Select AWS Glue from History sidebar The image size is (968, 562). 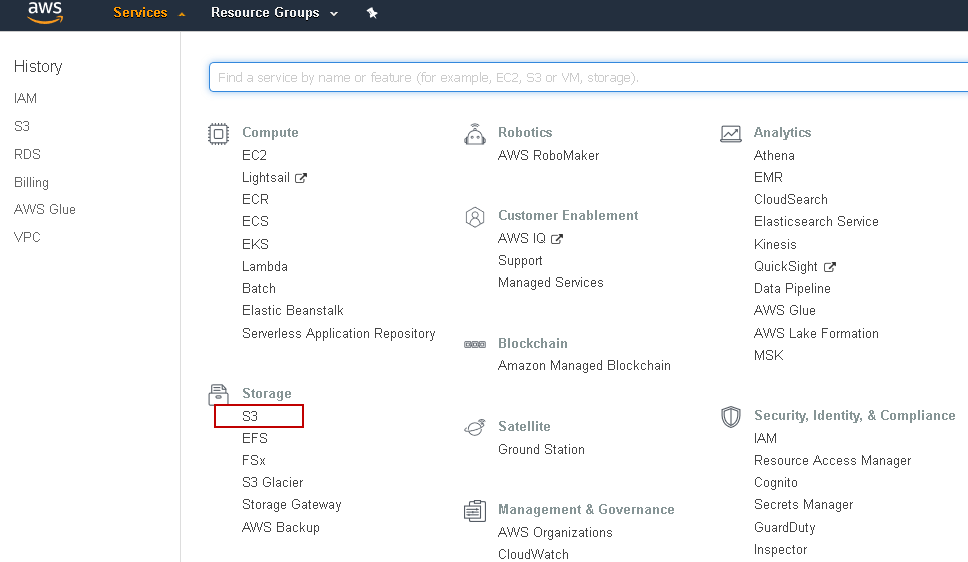[x=44, y=209]
